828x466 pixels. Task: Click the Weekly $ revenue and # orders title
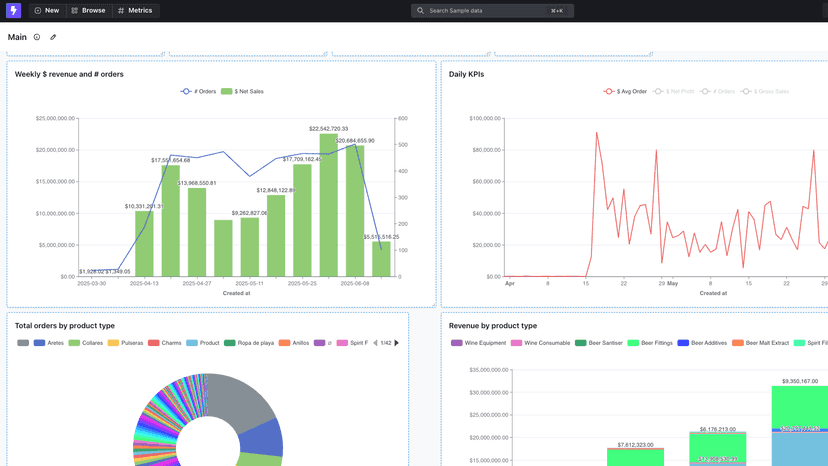tap(69, 74)
